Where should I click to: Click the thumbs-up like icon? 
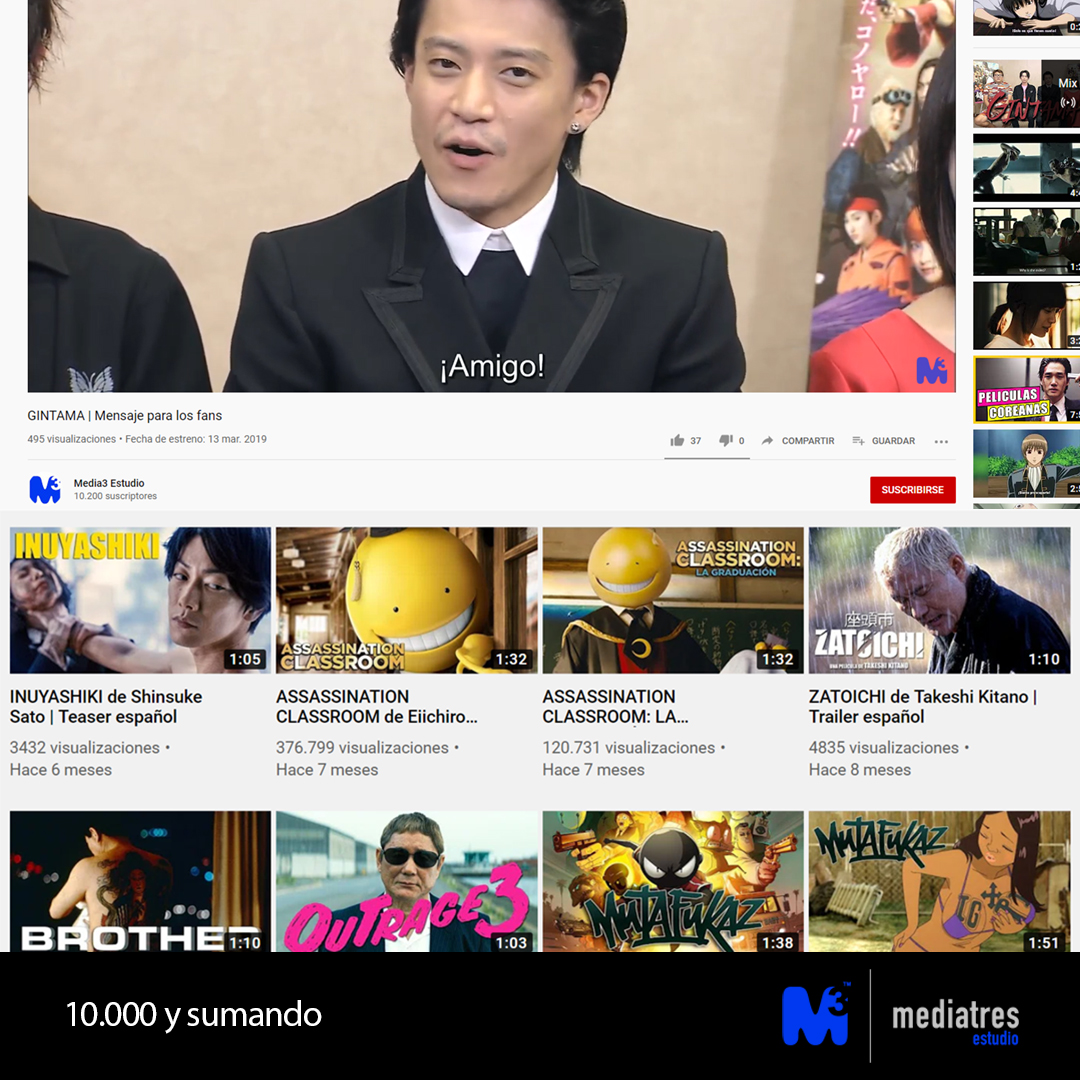coord(677,440)
